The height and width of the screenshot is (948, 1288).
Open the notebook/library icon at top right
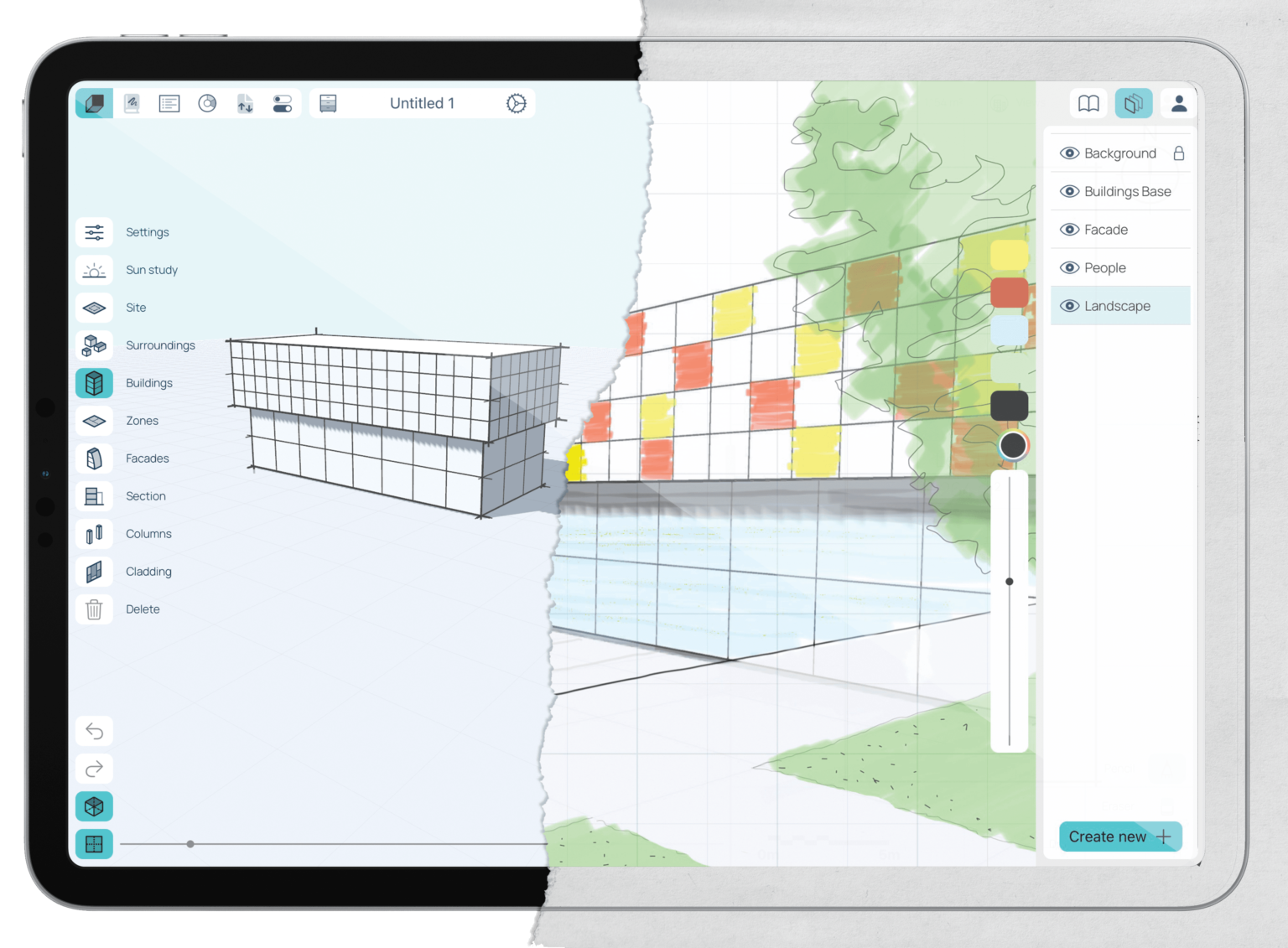[1088, 103]
